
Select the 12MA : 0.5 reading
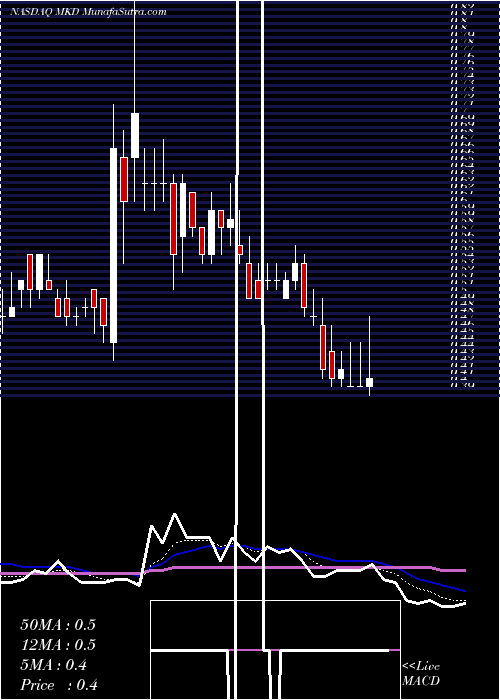tap(58, 645)
